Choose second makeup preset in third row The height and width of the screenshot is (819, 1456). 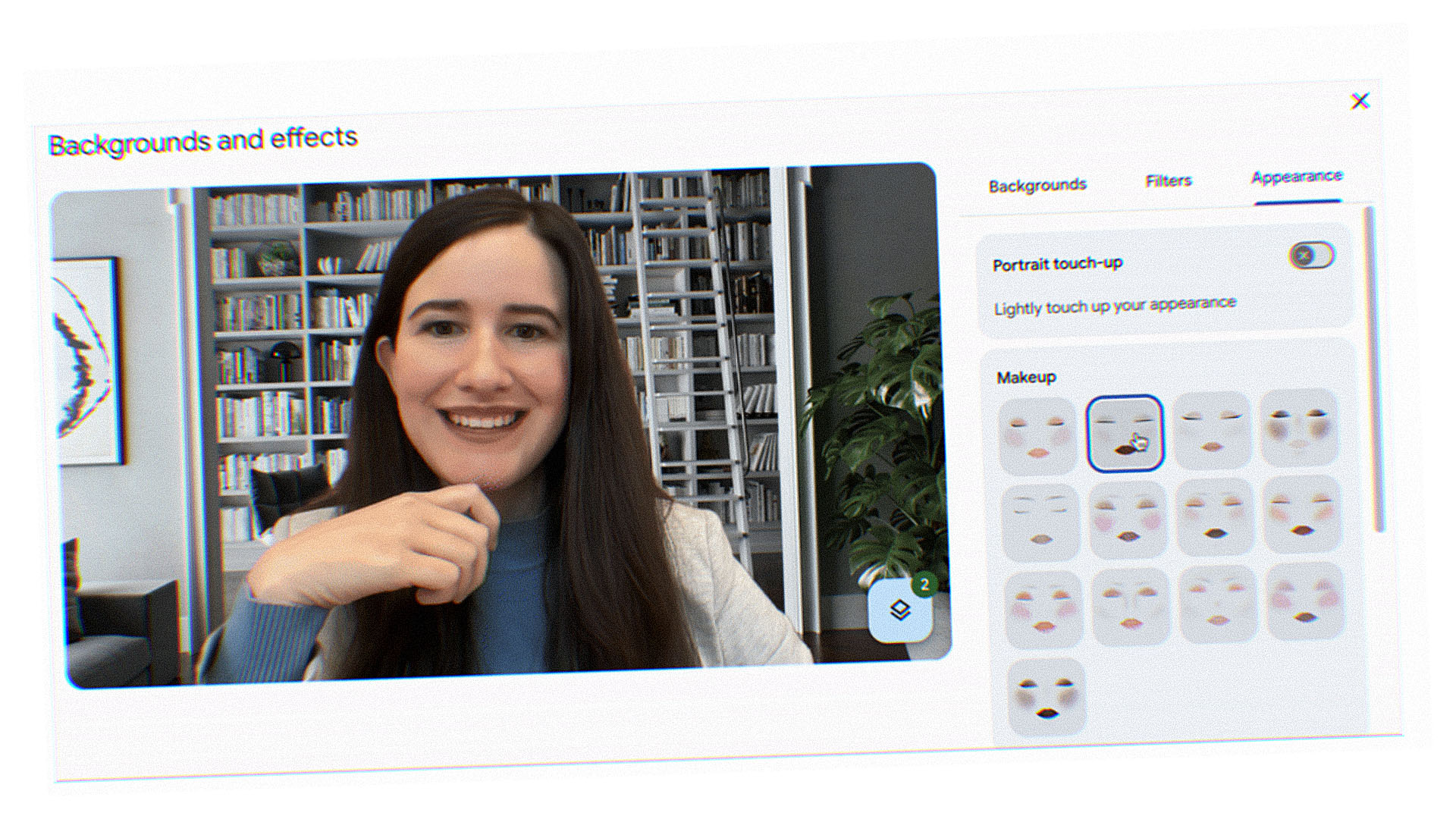click(x=1131, y=607)
